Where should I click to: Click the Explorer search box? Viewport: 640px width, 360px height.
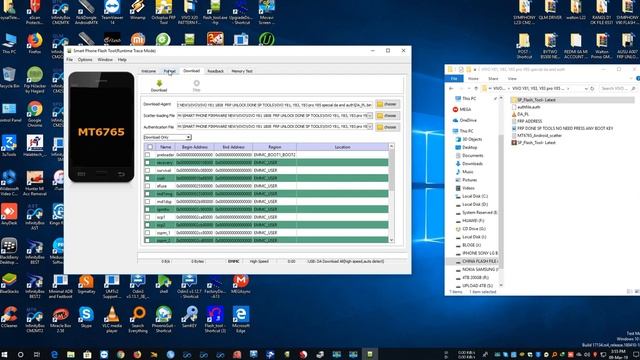[x=618, y=89]
